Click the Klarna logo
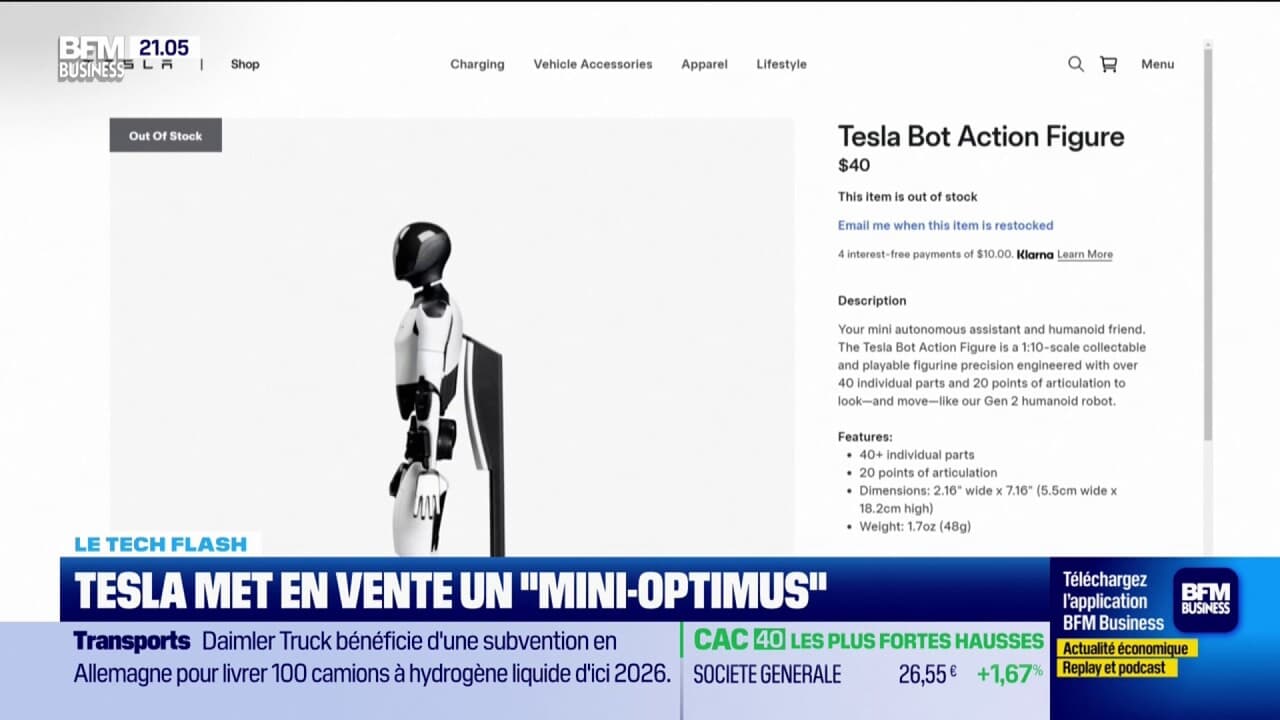Image resolution: width=1280 pixels, height=720 pixels. [x=1035, y=254]
